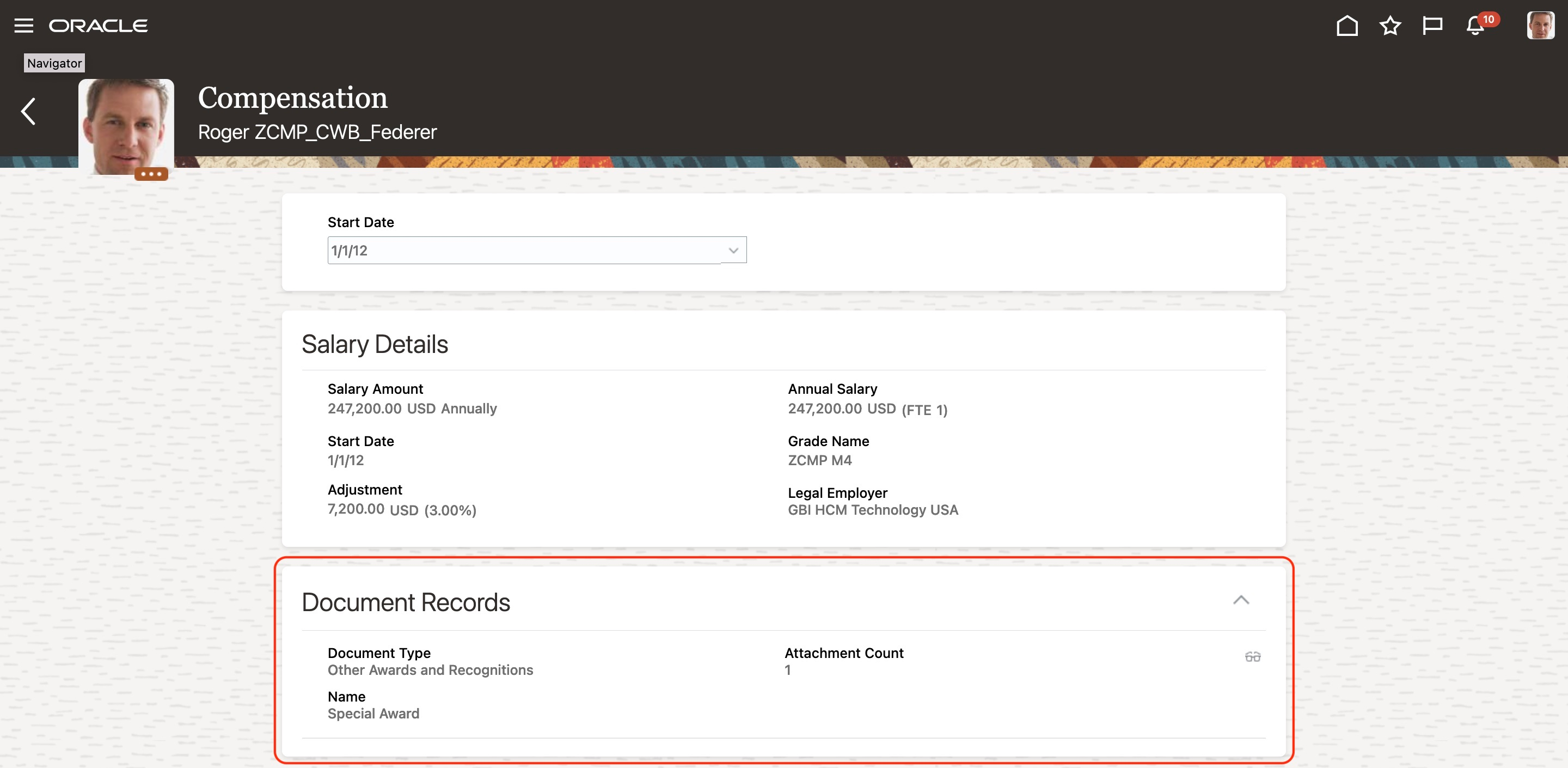
Task: Click the Salary Details heading
Action: [x=375, y=344]
